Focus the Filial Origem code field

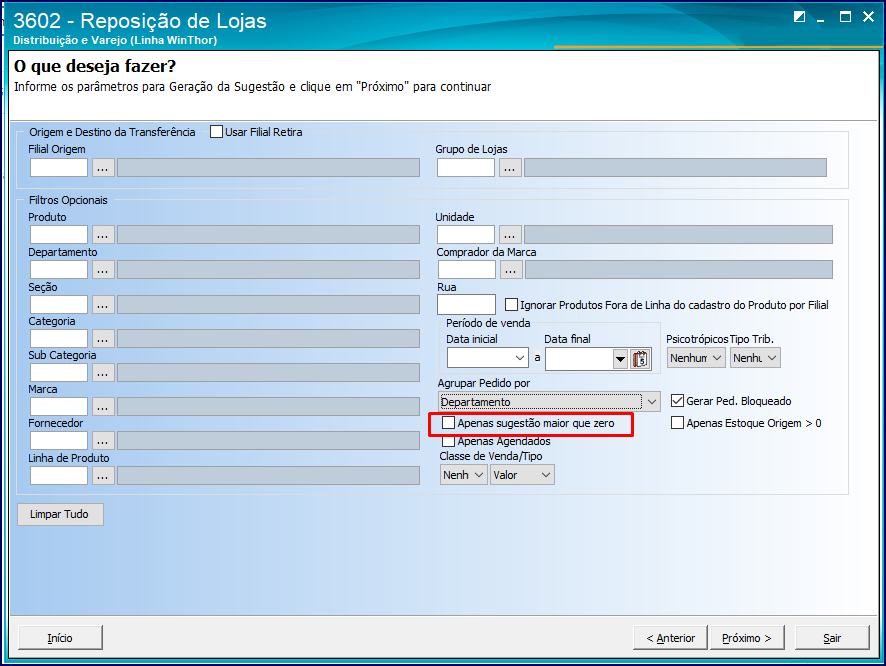(x=59, y=168)
